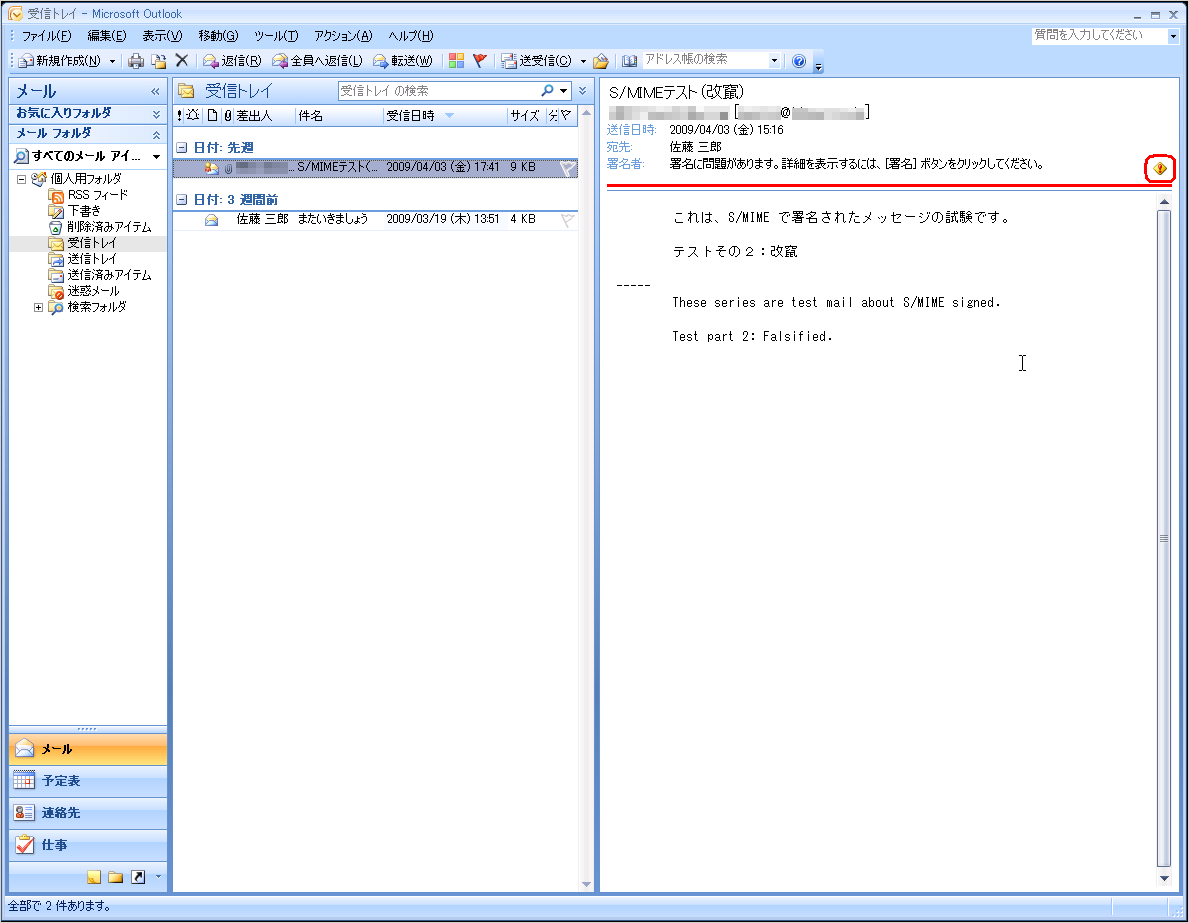The width and height of the screenshot is (1189, 923).
Task: Collapse 日付: 3 週間前 group
Action: tap(181, 199)
